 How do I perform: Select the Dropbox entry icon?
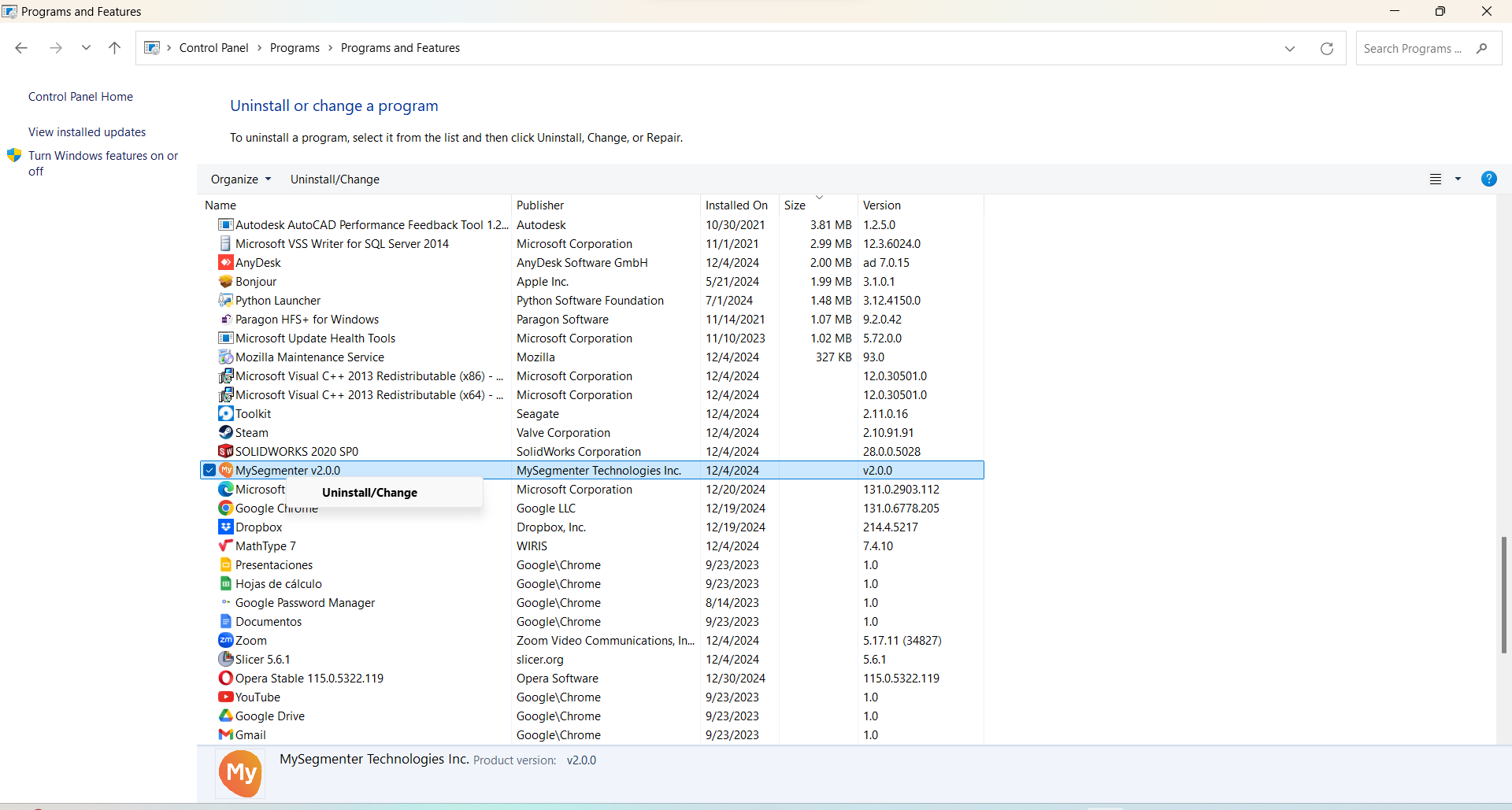coord(227,527)
